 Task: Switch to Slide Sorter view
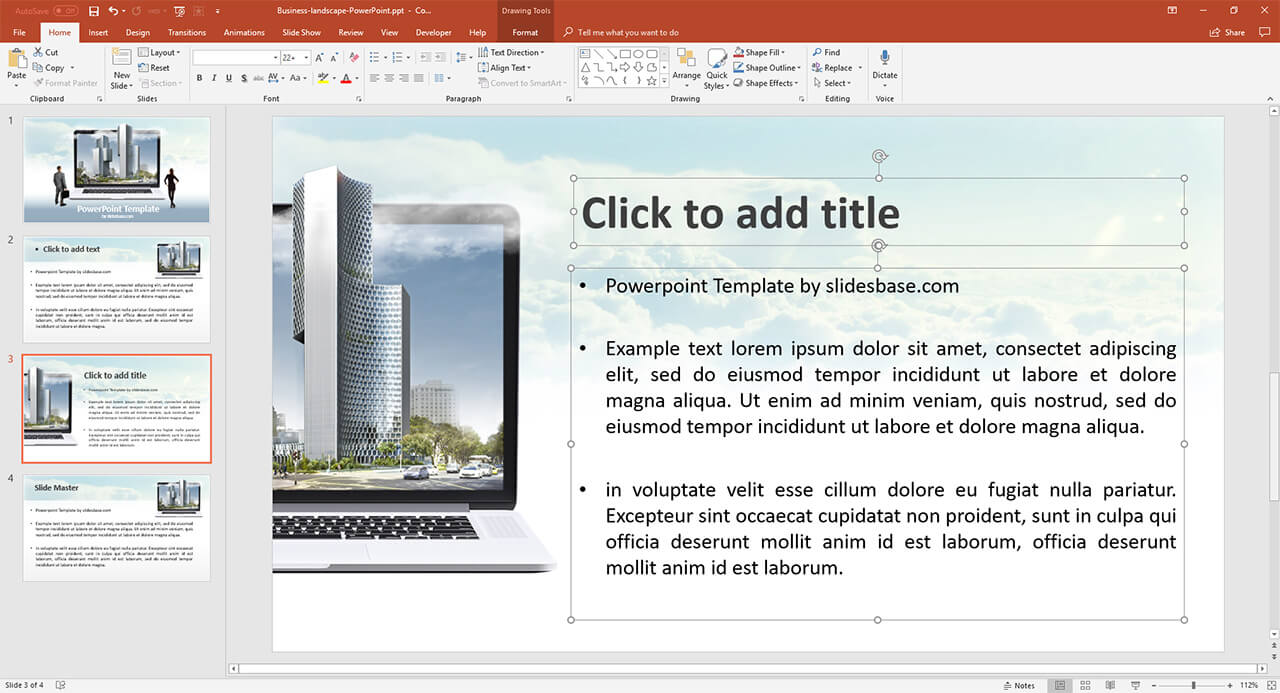(1085, 685)
